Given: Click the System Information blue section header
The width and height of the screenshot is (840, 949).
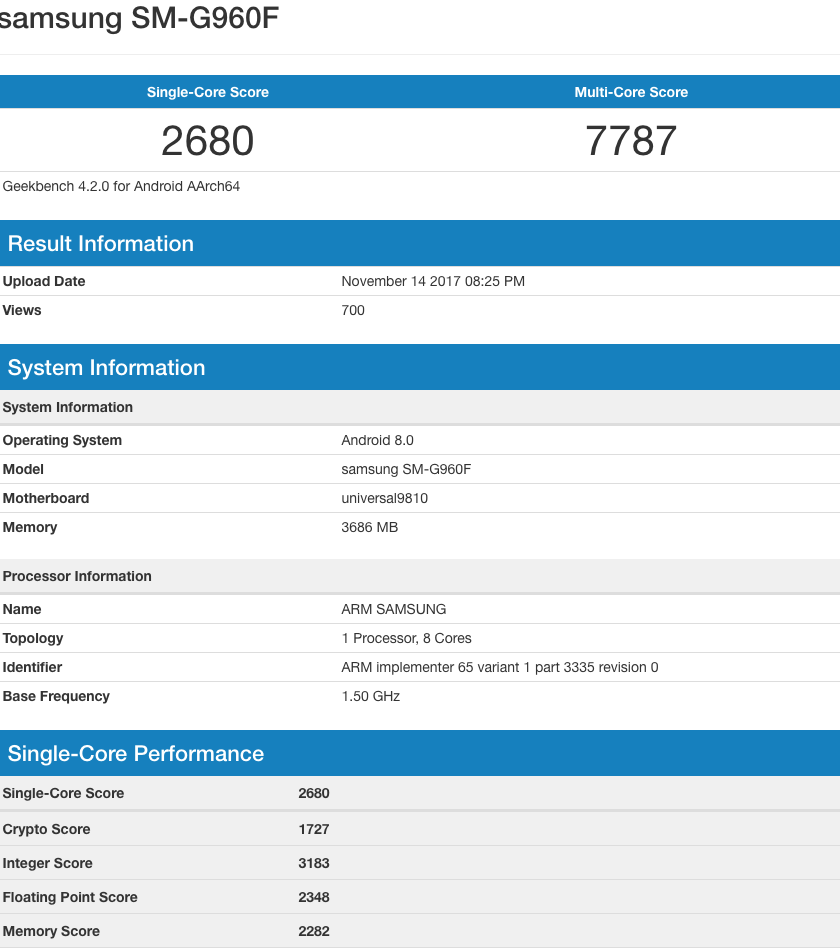Looking at the screenshot, I should (107, 368).
